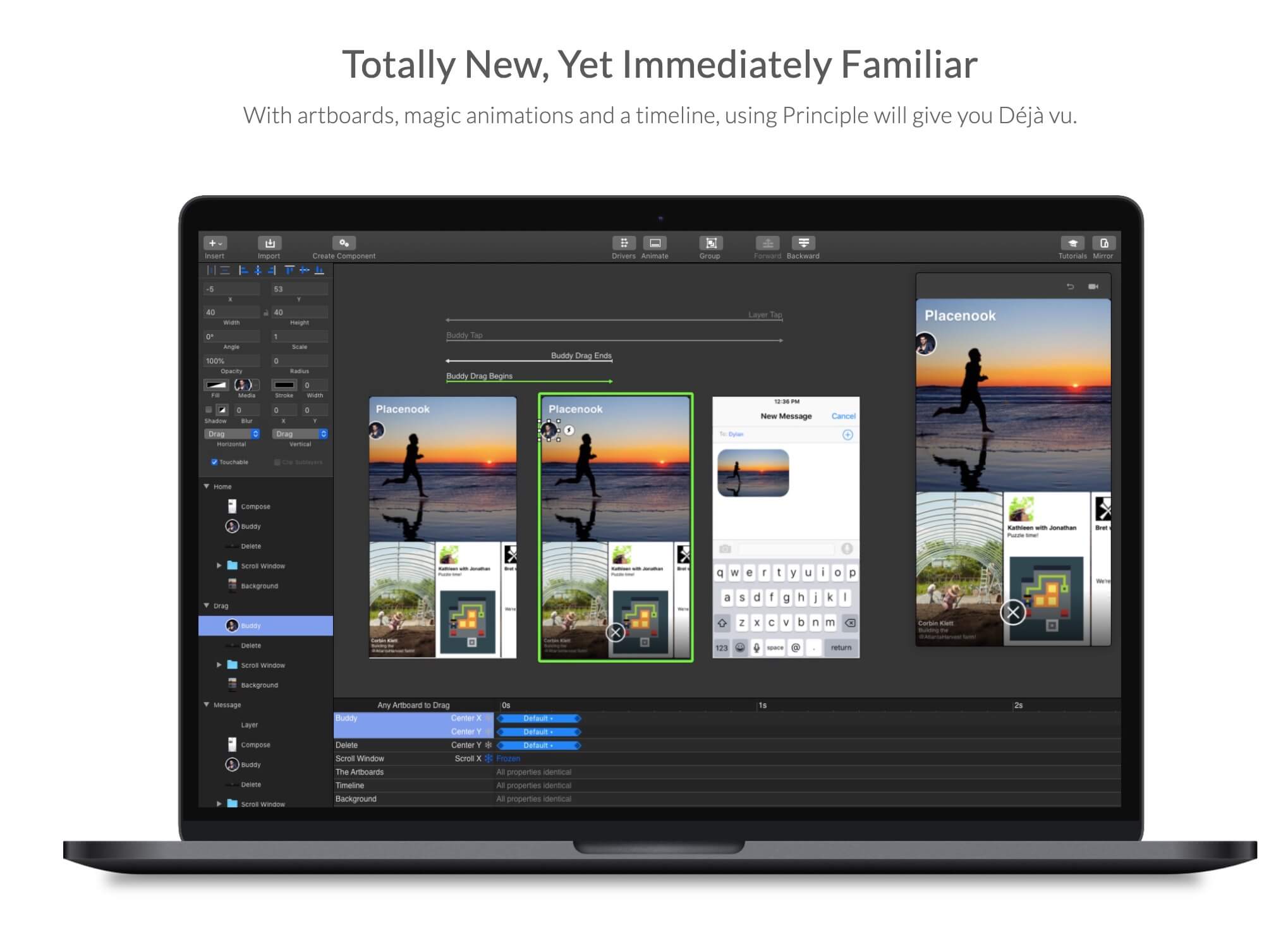The width and height of the screenshot is (1288, 949).
Task: Toggle the width-height aspect lock
Action: (266, 313)
